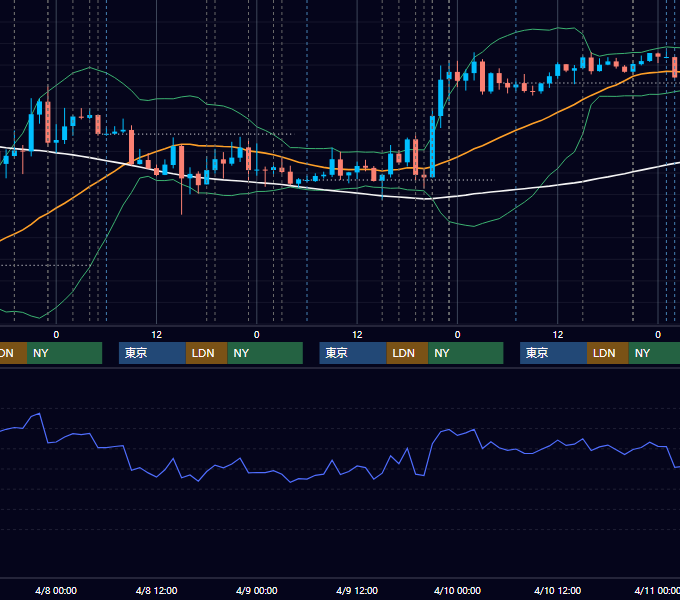Click hour label 12 above 4/8 12:00
The image size is (680, 600).
(156, 335)
